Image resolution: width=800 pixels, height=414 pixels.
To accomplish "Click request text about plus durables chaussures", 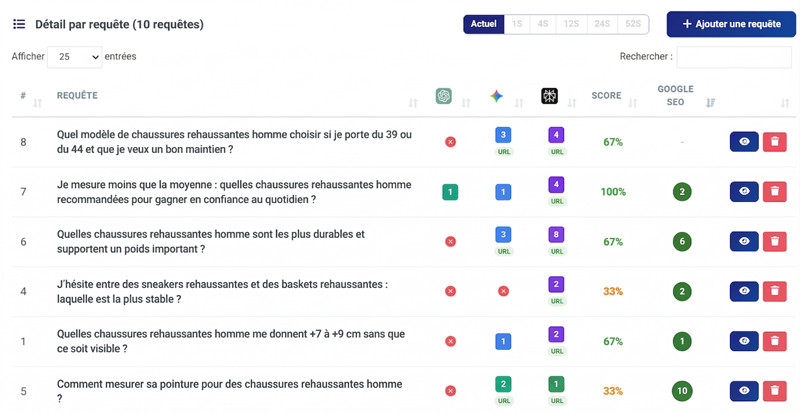I will click(x=211, y=241).
